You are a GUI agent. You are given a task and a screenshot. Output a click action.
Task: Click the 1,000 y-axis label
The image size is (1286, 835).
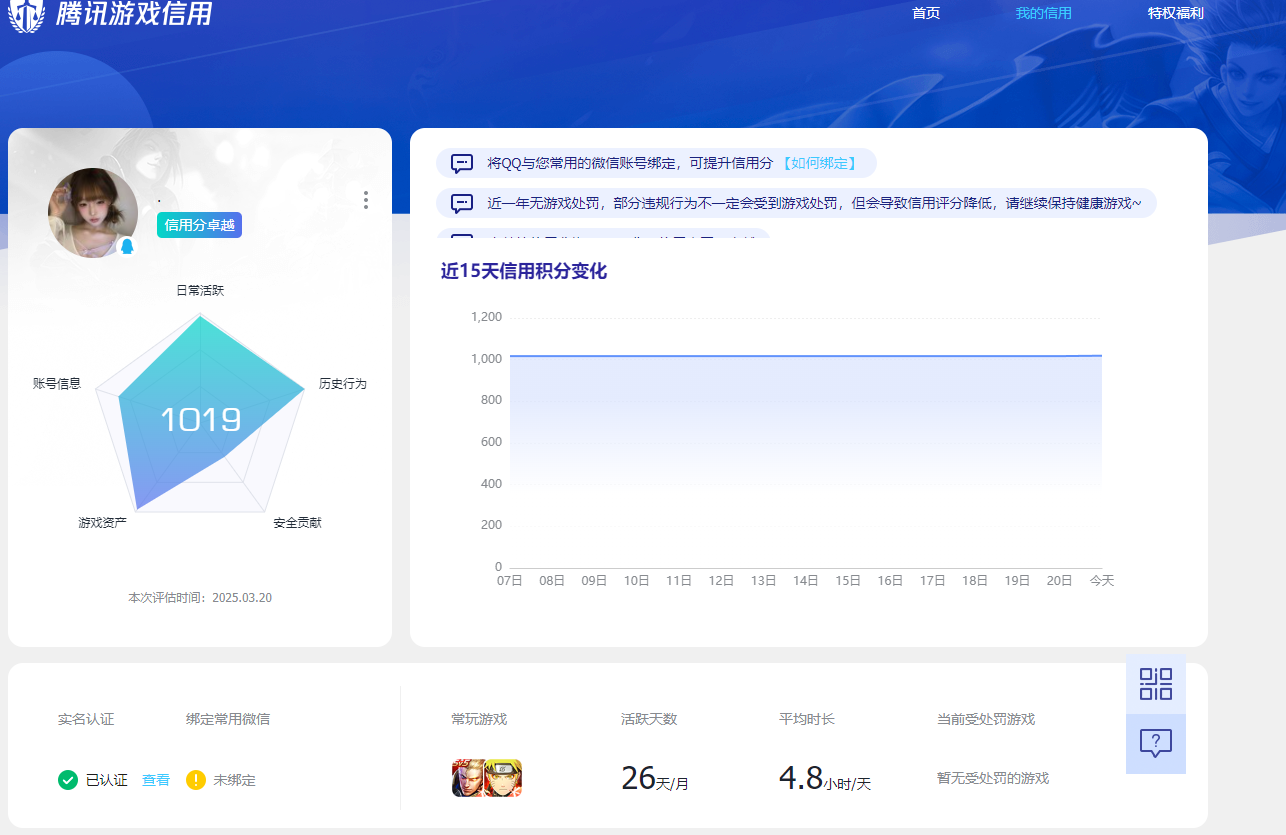pos(487,359)
